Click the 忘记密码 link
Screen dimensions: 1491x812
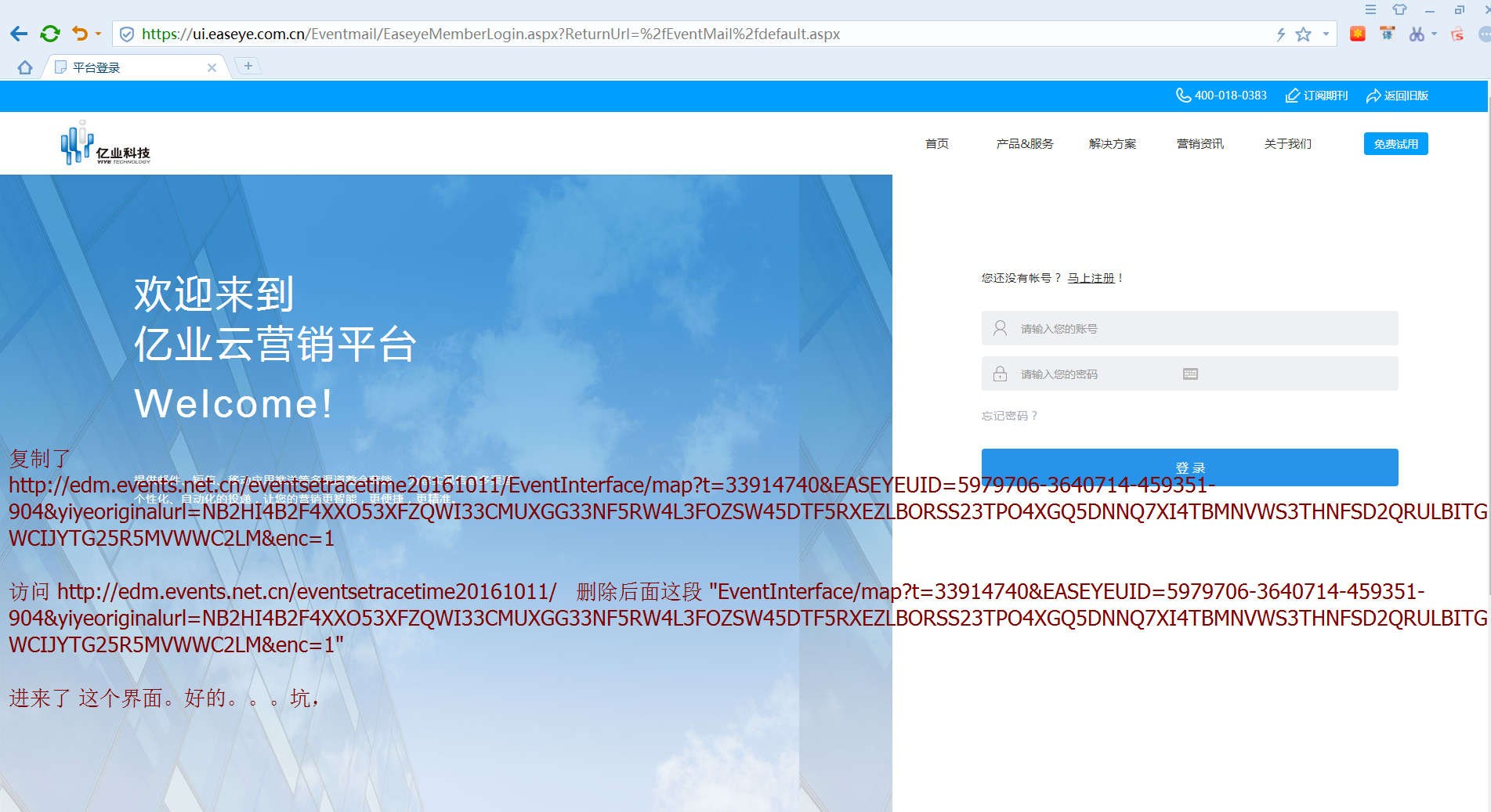coord(1009,416)
